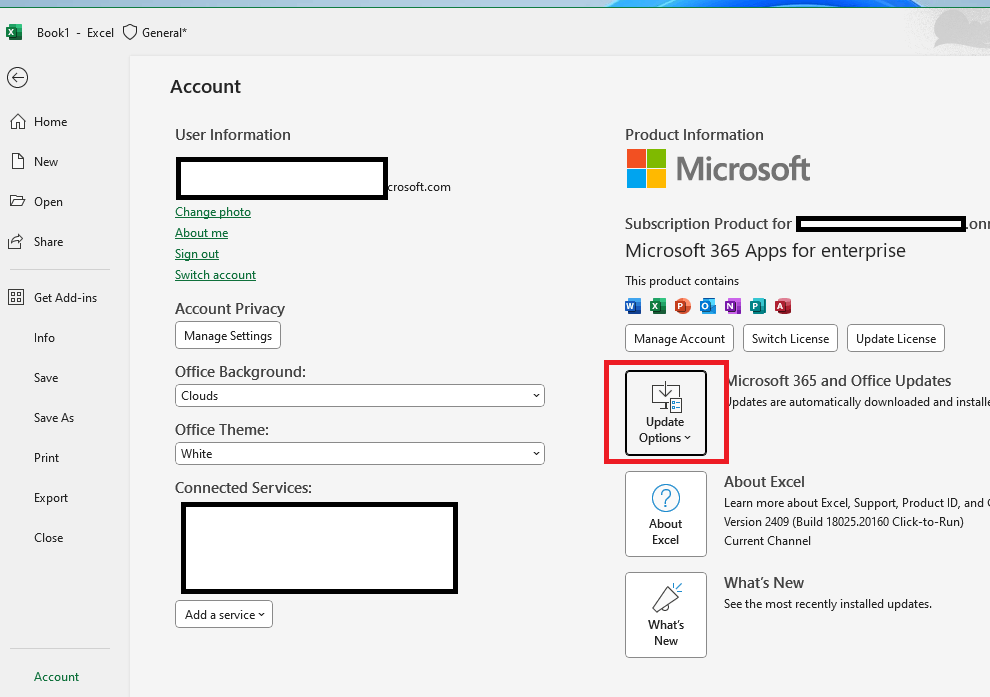This screenshot has height=697, width=990.
Task: Click the New blank page icon
Action: pyautogui.click(x=18, y=162)
